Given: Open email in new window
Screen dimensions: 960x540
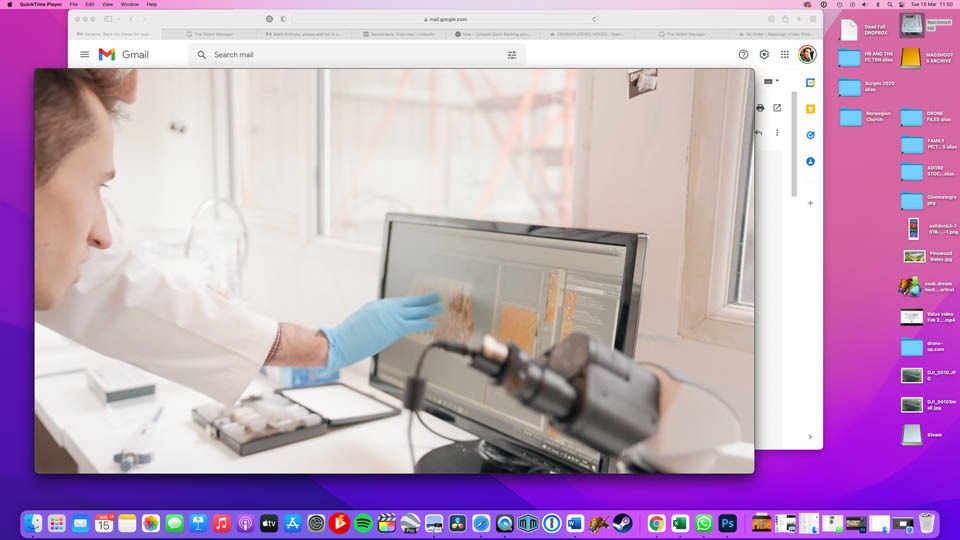Looking at the screenshot, I should tap(777, 108).
